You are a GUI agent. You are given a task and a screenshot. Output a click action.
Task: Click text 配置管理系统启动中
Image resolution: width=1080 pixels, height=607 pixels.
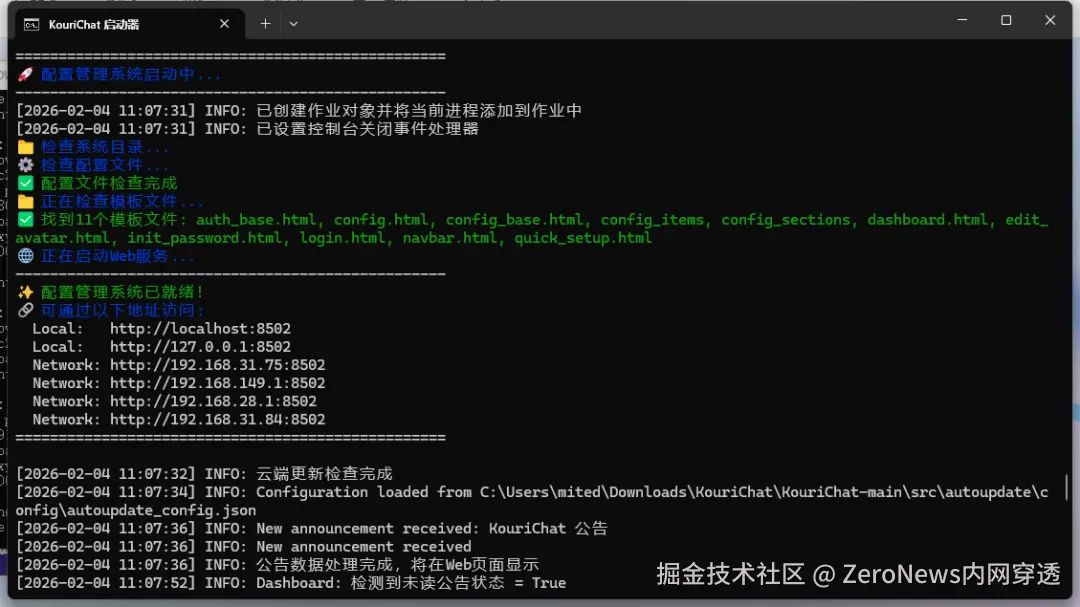point(118,74)
